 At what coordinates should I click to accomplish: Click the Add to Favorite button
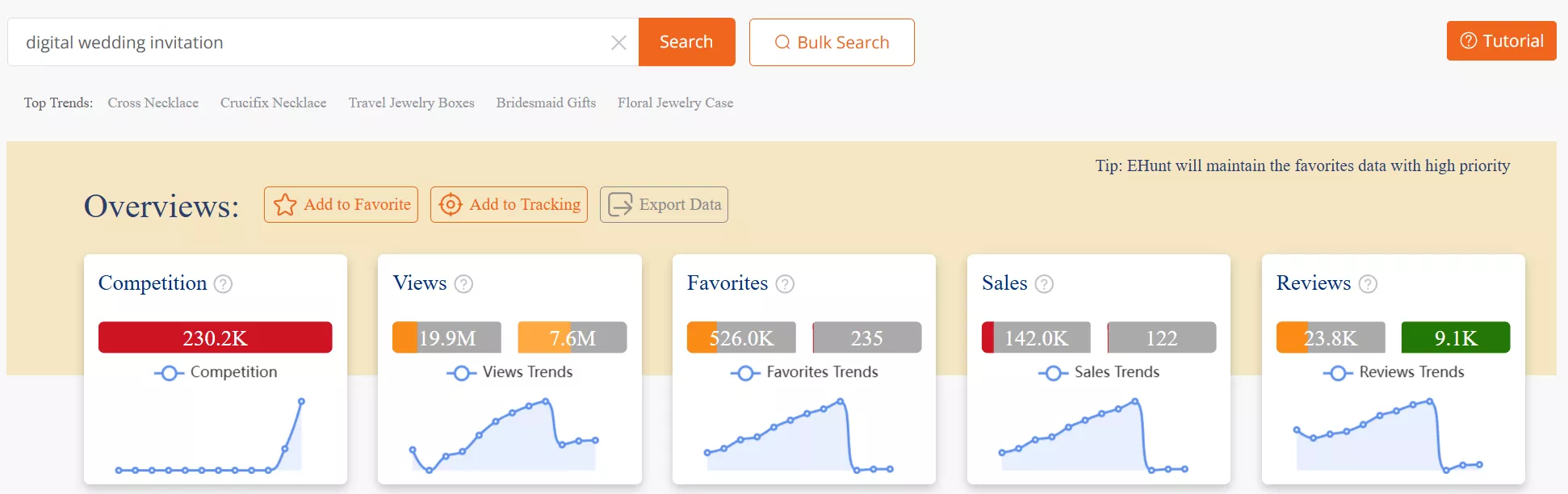tap(341, 205)
